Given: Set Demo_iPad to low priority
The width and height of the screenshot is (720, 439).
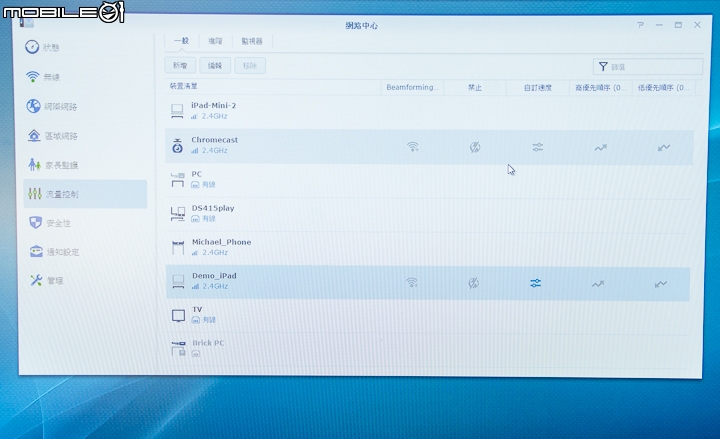Looking at the screenshot, I should tap(661, 284).
